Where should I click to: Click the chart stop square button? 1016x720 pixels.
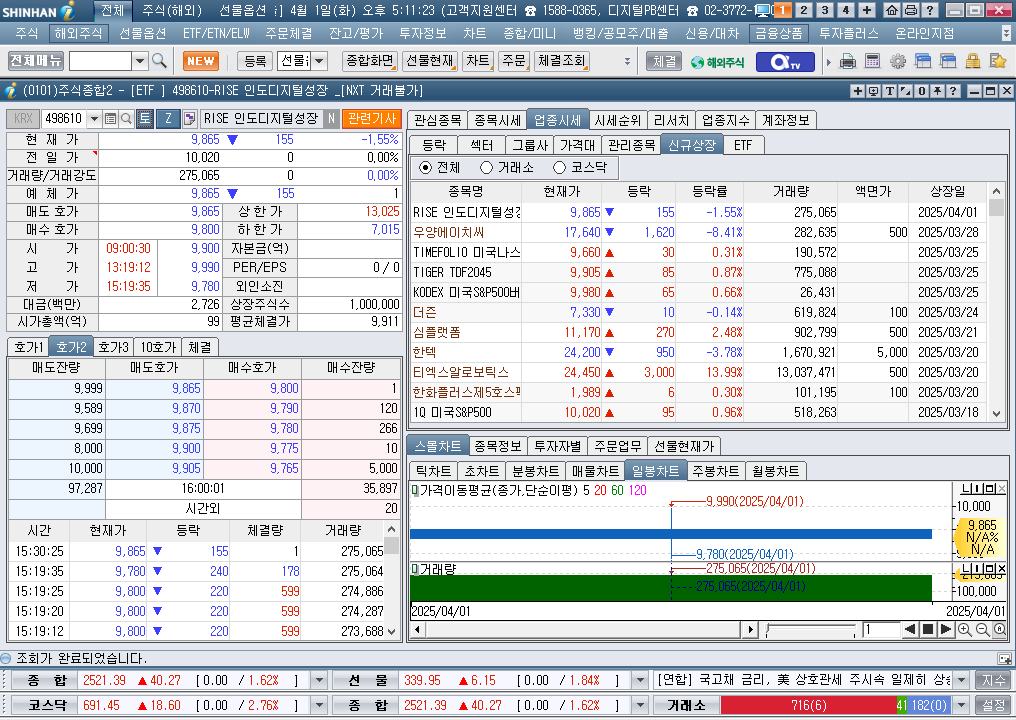coord(928,629)
